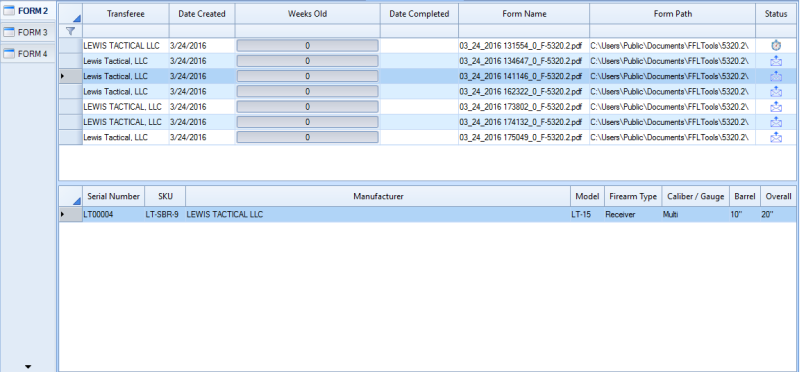
Task: Click the filter funnel icon in the filter row
Action: pyautogui.click(x=71, y=31)
